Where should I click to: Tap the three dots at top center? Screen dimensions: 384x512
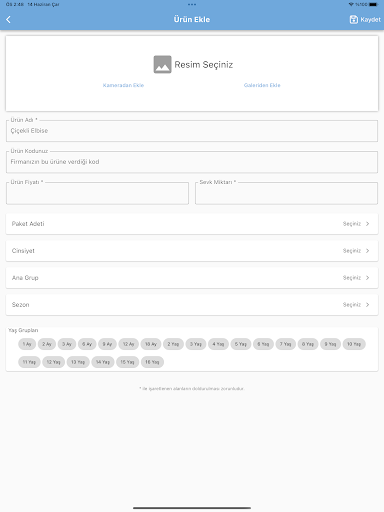(x=192, y=4)
